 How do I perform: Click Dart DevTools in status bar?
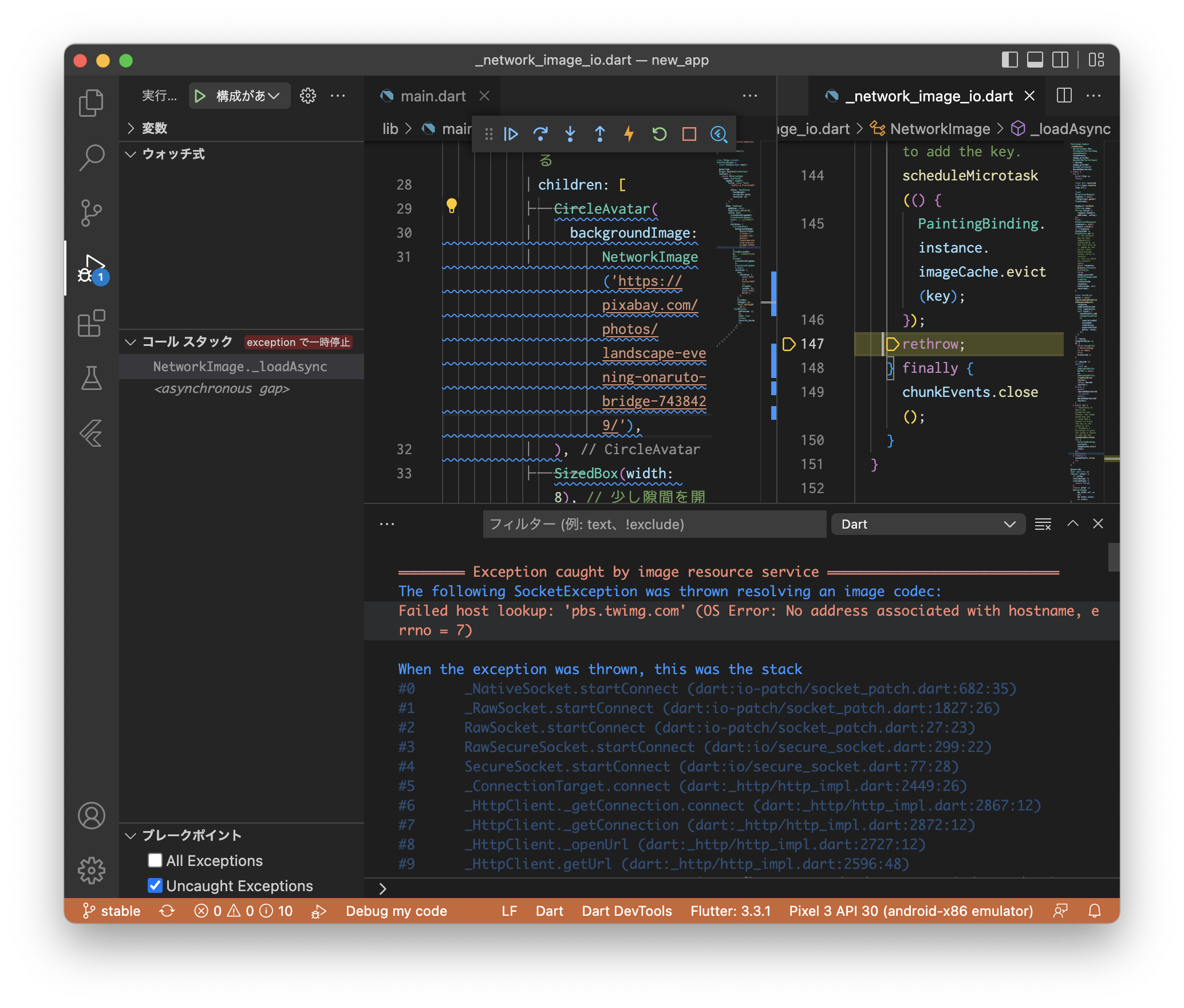coord(626,911)
